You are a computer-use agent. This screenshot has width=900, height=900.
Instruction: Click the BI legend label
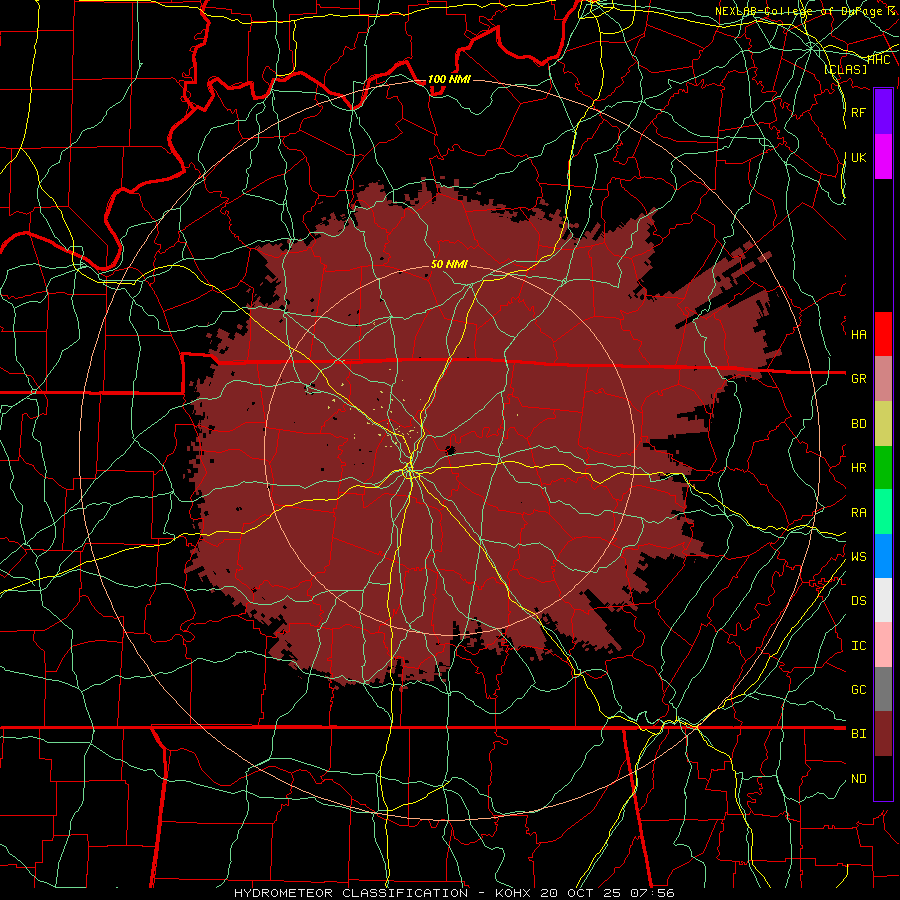858,734
